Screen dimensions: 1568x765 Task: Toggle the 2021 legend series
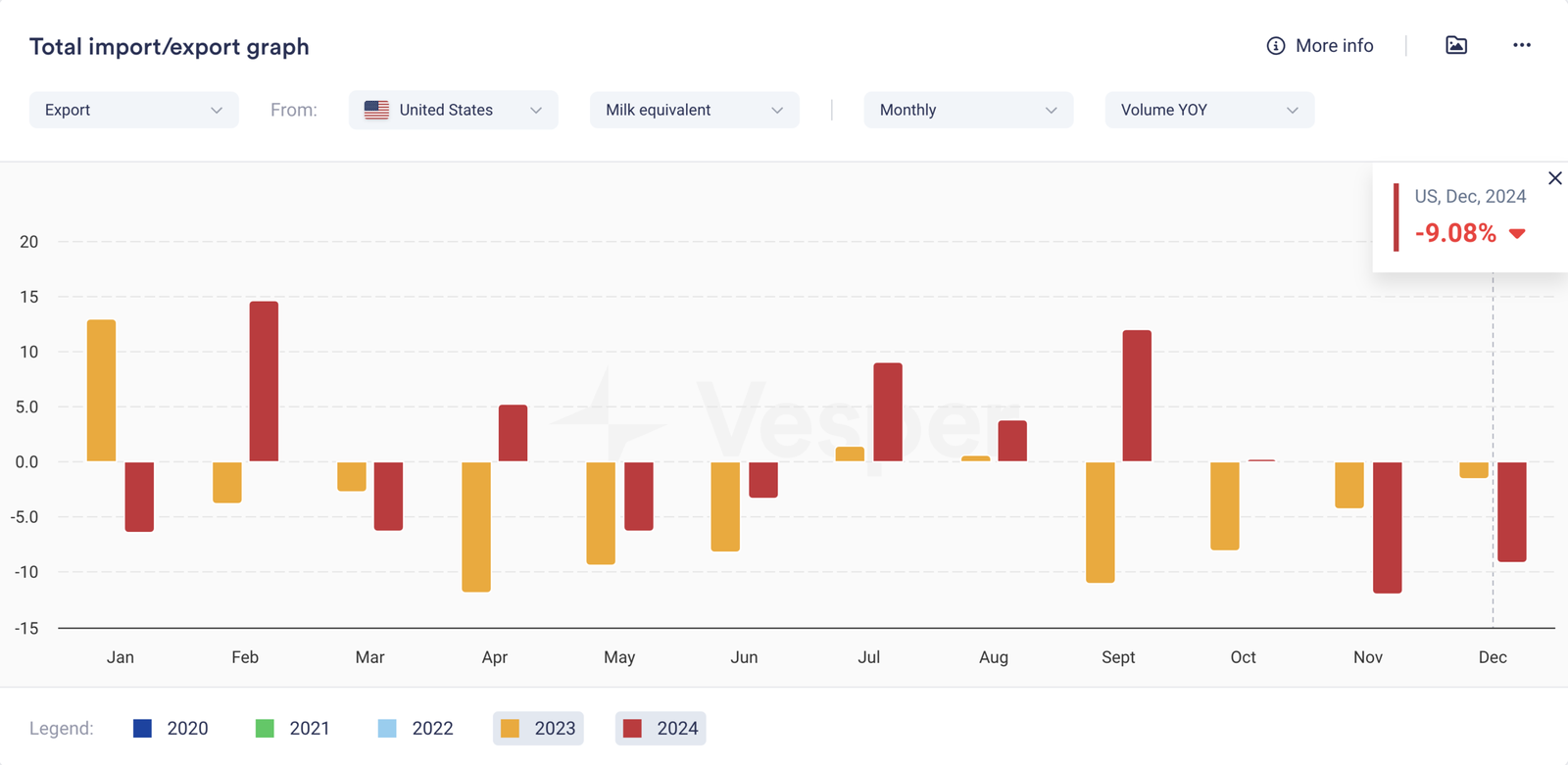[293, 728]
